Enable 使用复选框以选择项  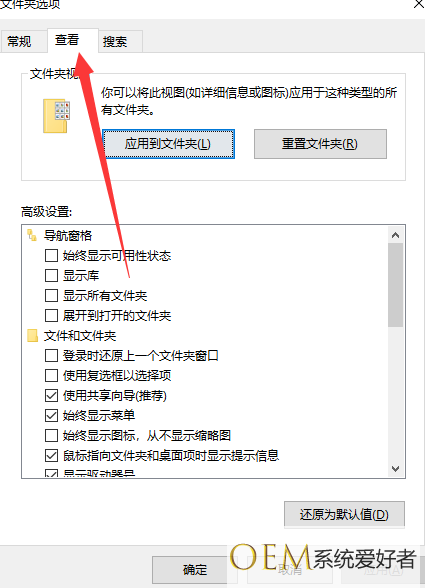[x=51, y=375]
